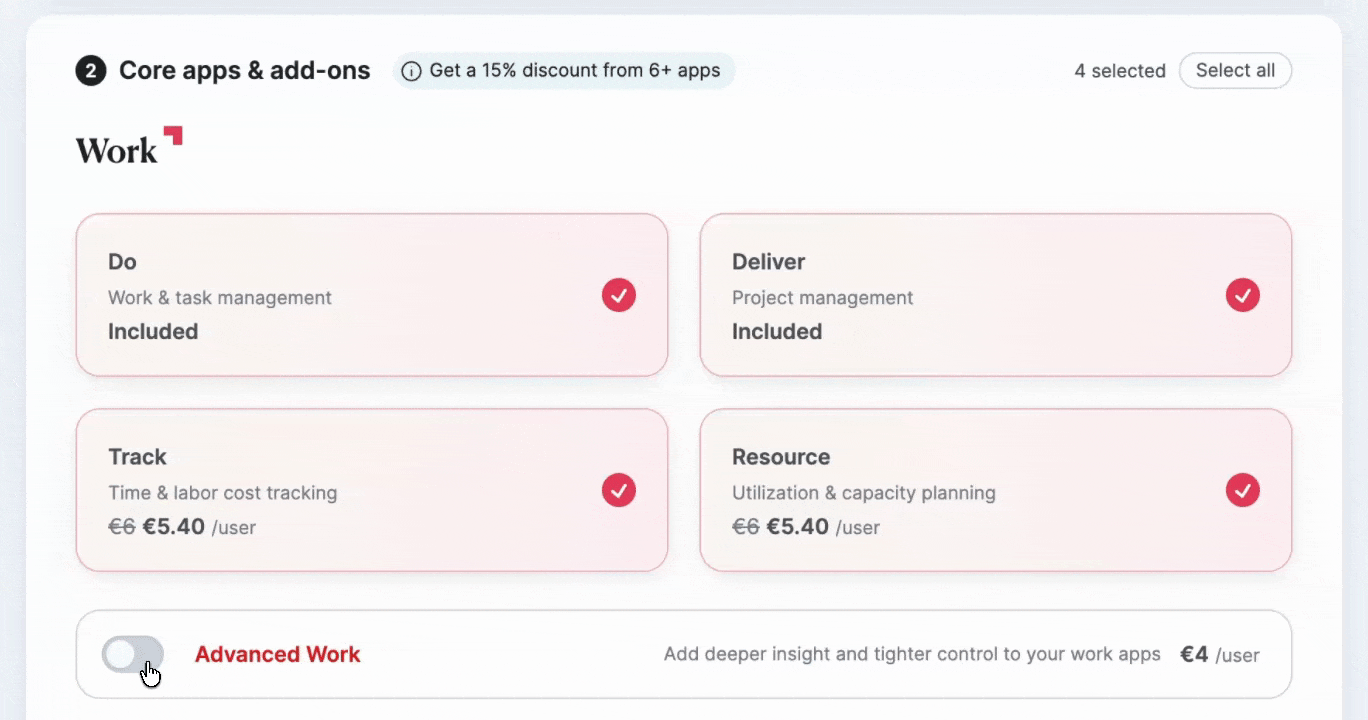Select the Deliver project management card
This screenshot has height=720, width=1368.
coord(996,295)
